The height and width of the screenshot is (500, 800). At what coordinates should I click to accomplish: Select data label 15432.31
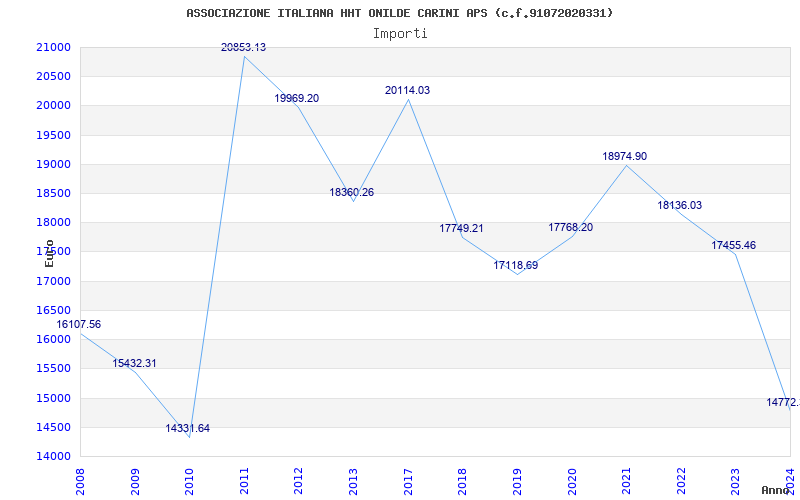[x=134, y=363]
